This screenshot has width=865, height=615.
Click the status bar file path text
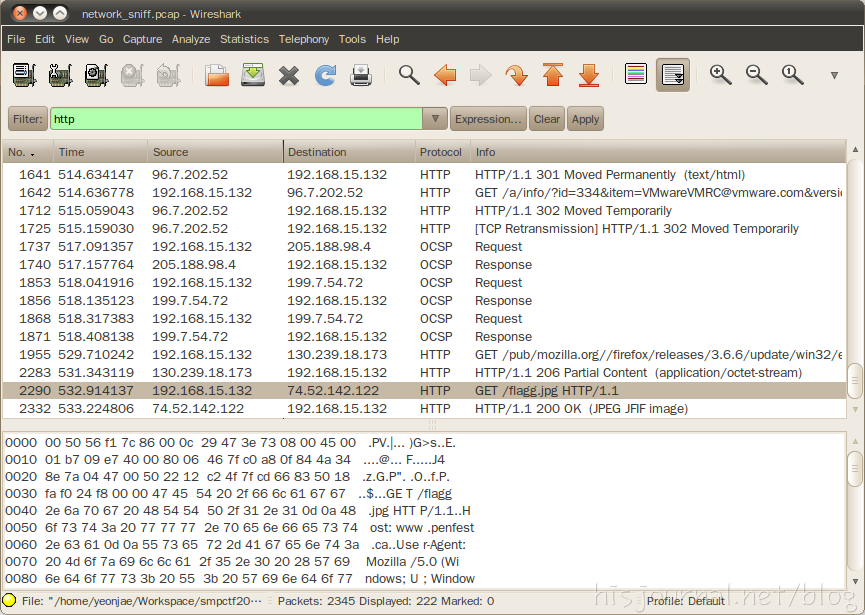(142, 601)
